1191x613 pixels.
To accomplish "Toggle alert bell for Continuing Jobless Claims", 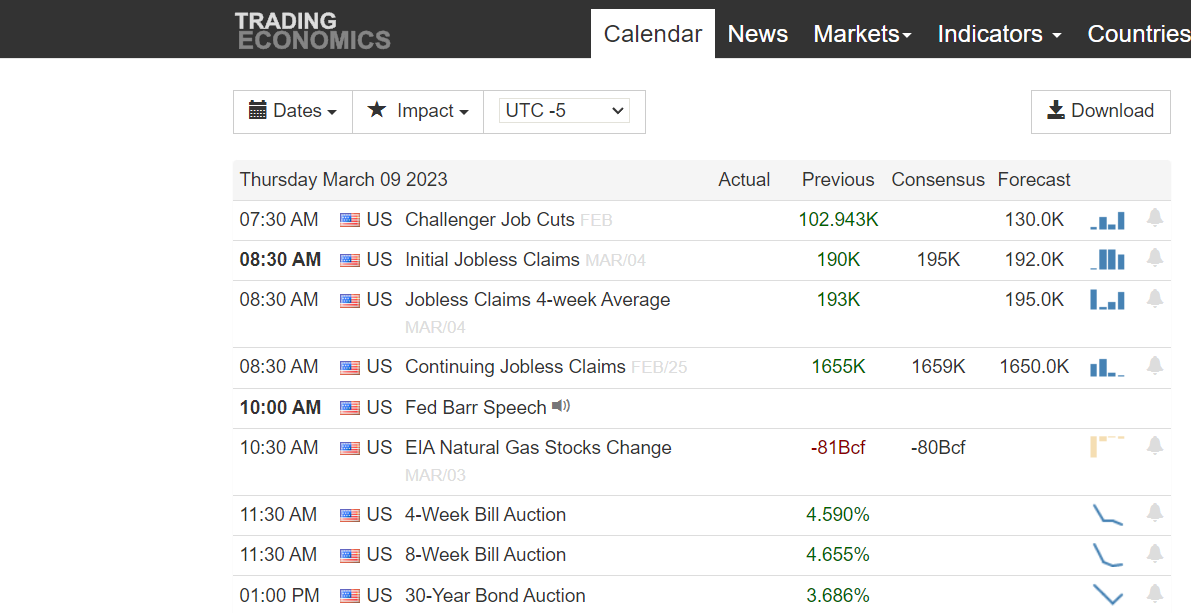I will pyautogui.click(x=1155, y=365).
